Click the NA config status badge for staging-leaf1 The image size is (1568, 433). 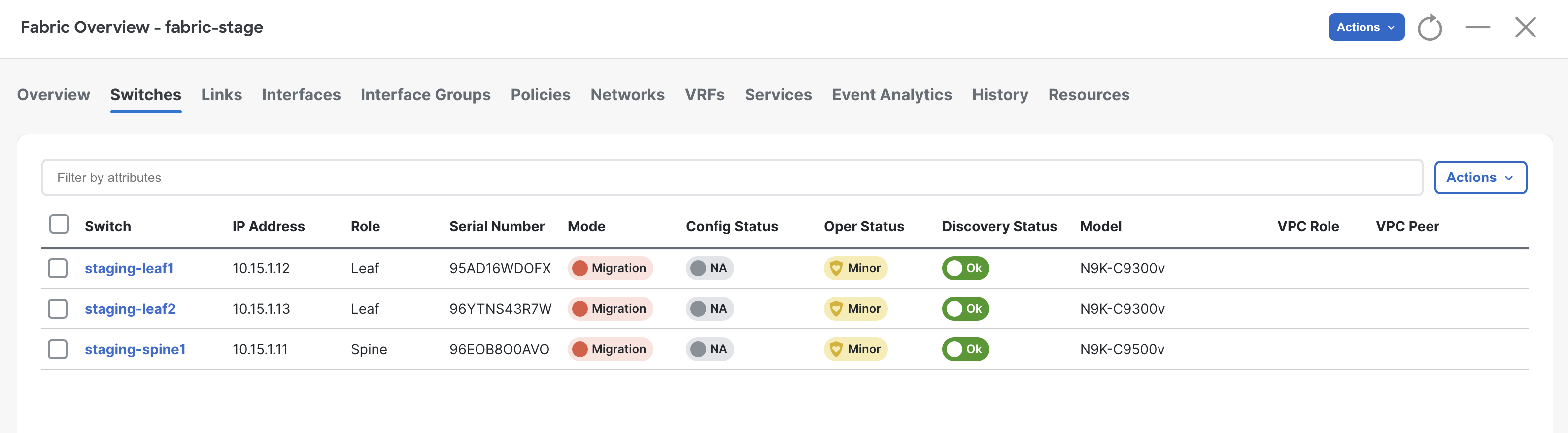click(710, 268)
